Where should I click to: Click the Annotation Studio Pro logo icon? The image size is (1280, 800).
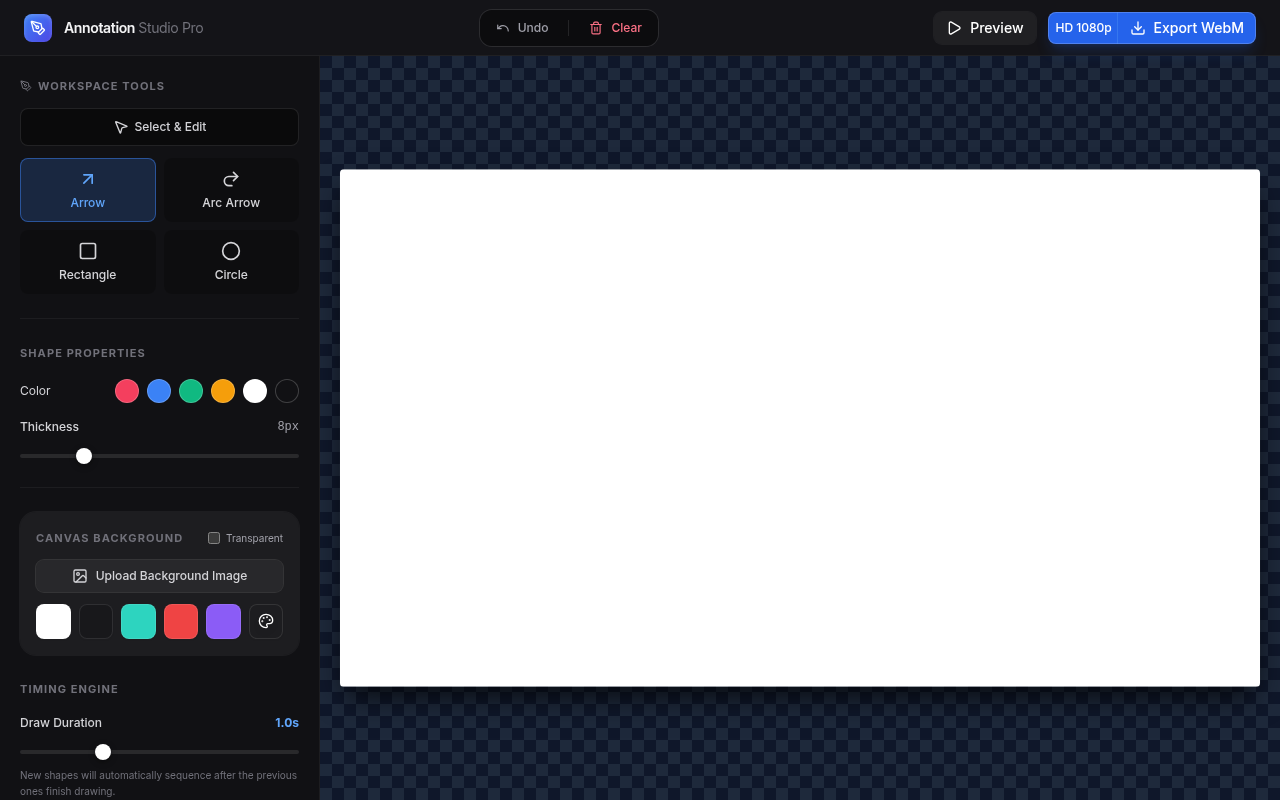click(38, 28)
